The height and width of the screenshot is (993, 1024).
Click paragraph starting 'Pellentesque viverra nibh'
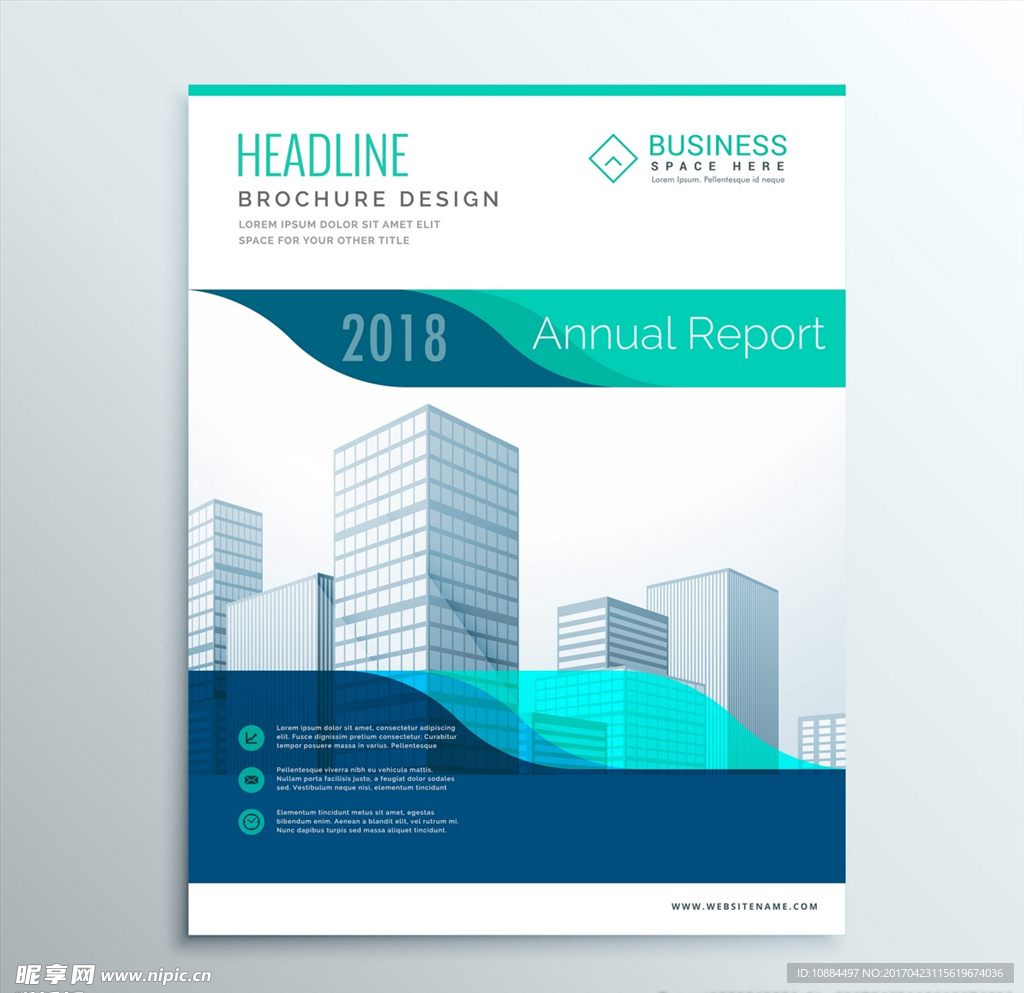[365, 779]
